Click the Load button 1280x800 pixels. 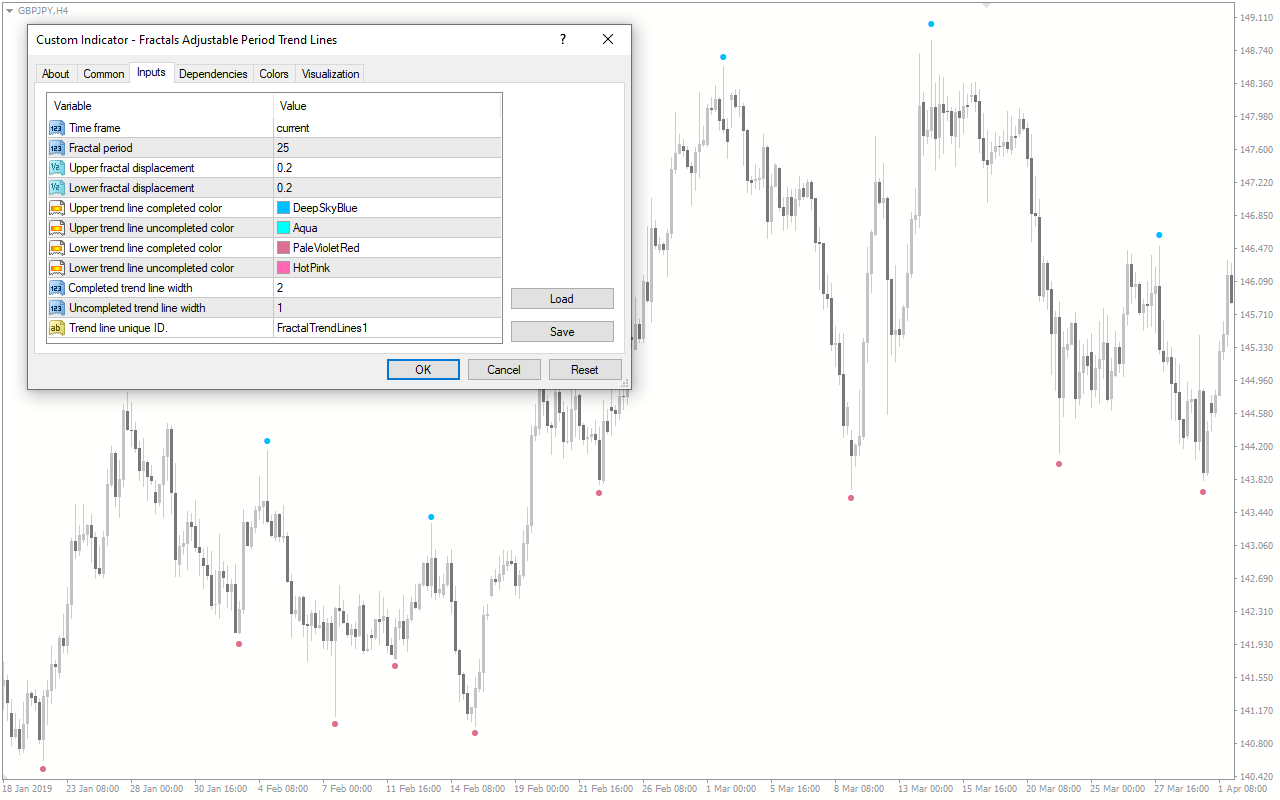click(562, 299)
